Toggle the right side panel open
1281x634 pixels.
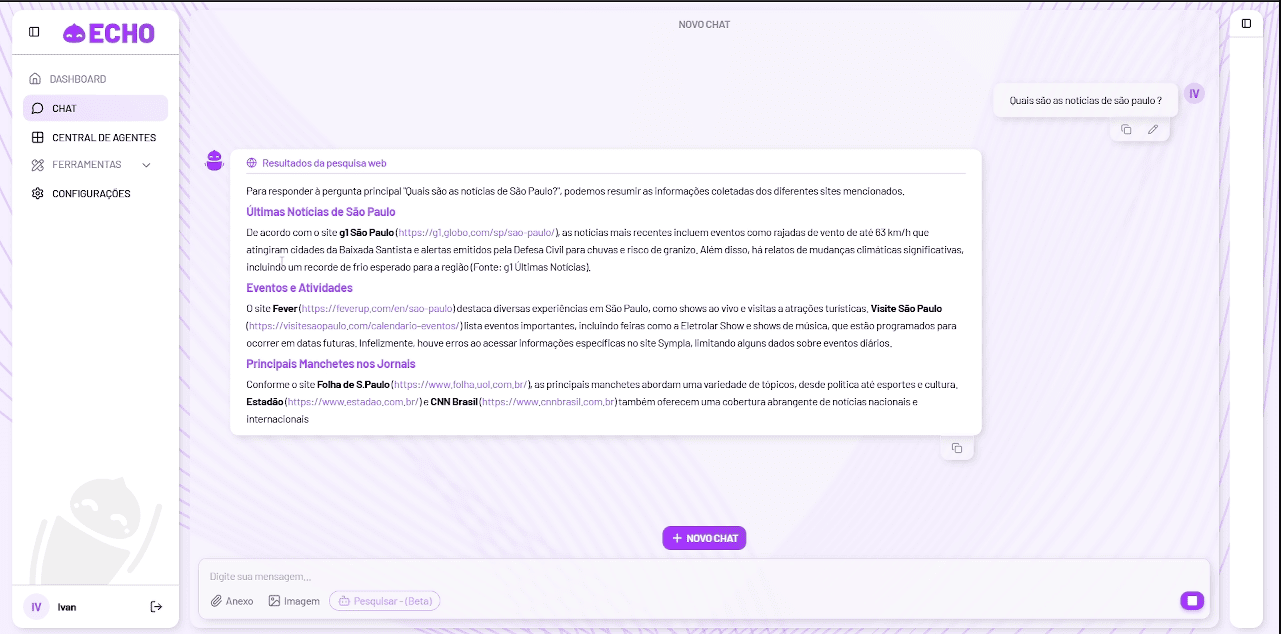pos(1245,23)
